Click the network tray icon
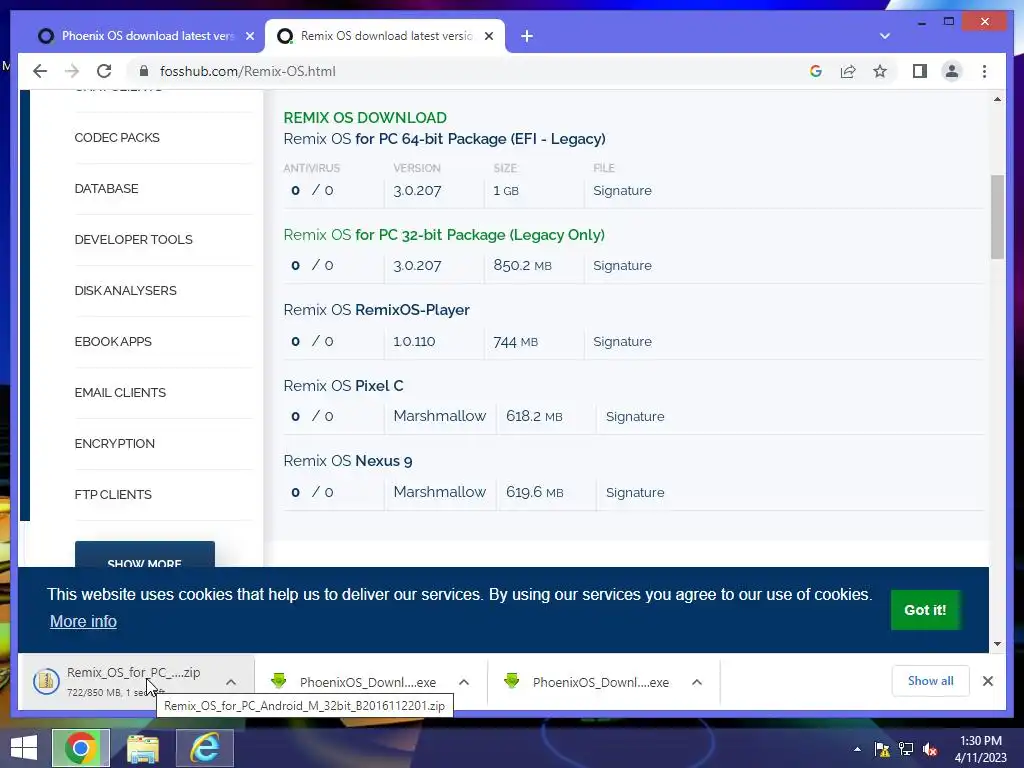 [x=906, y=749]
